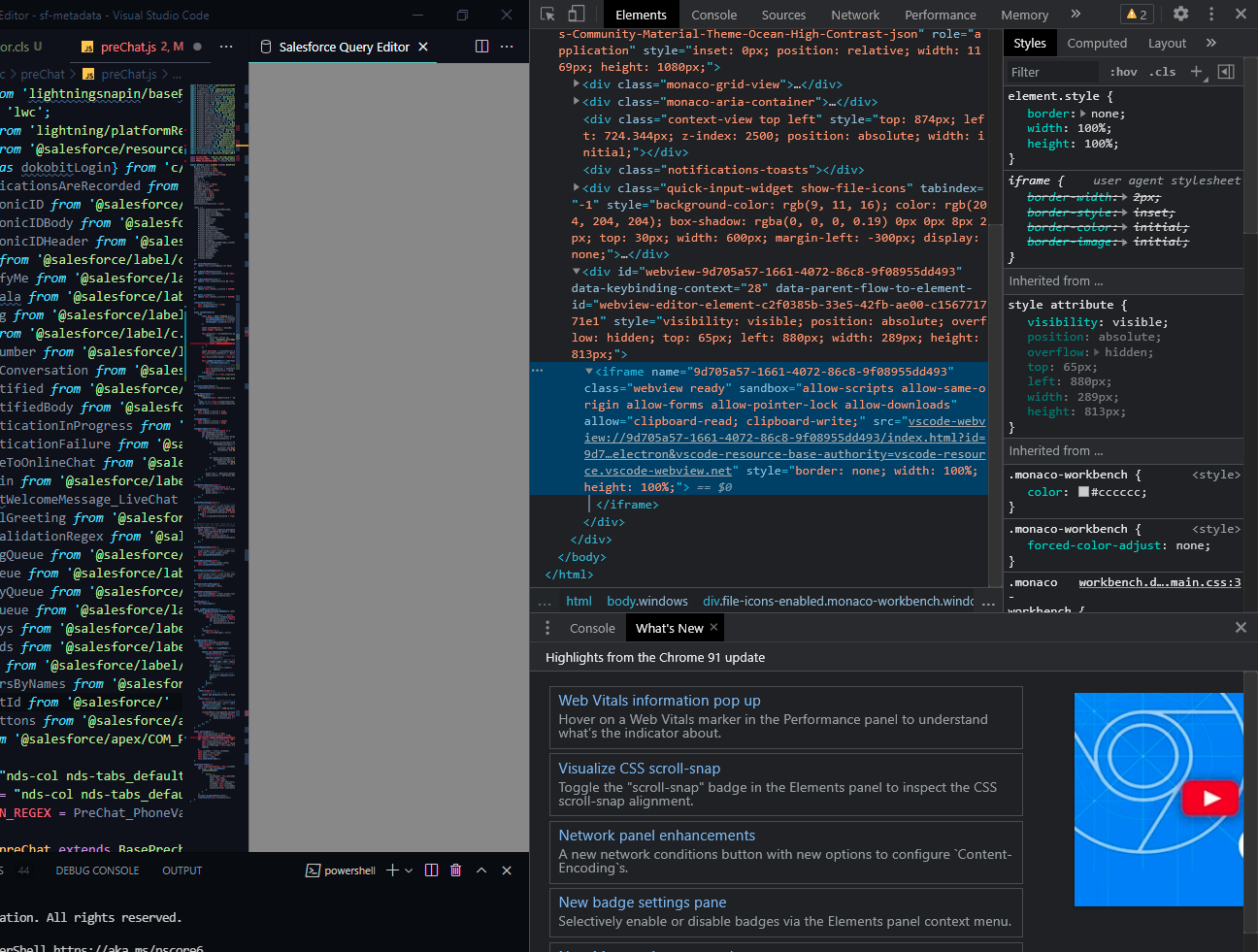Close the What's New drawer tab
1258x952 pixels.
713,627
